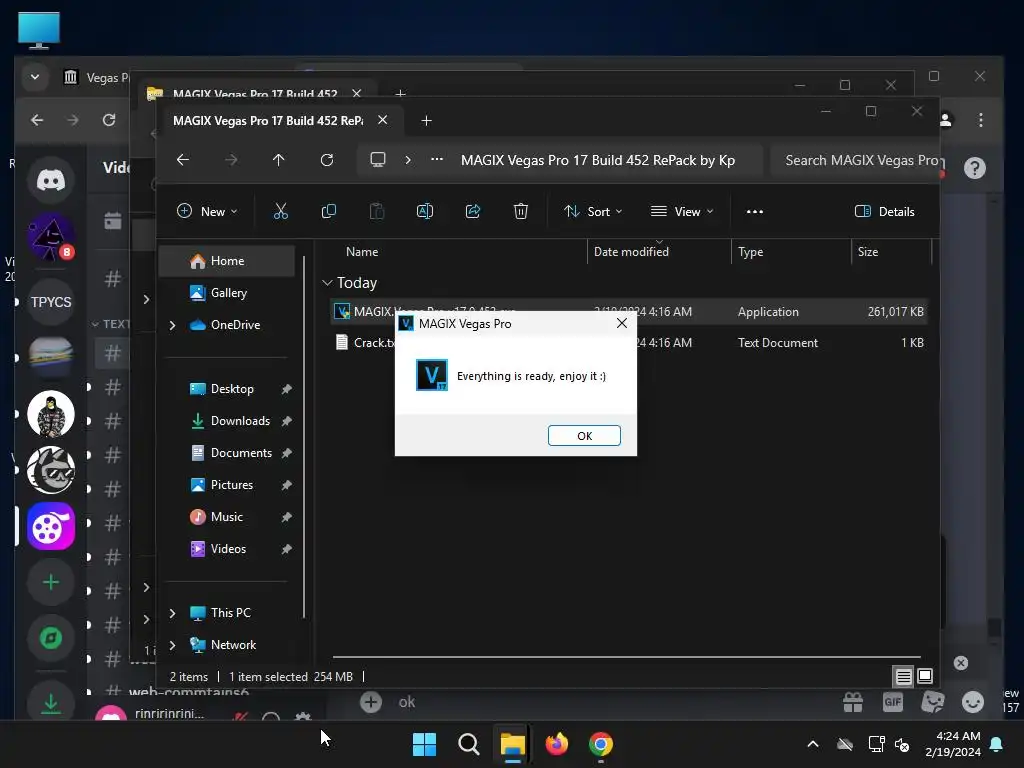This screenshot has height=768, width=1024.
Task: Unpin Videos using its pin icon
Action: 286,549
